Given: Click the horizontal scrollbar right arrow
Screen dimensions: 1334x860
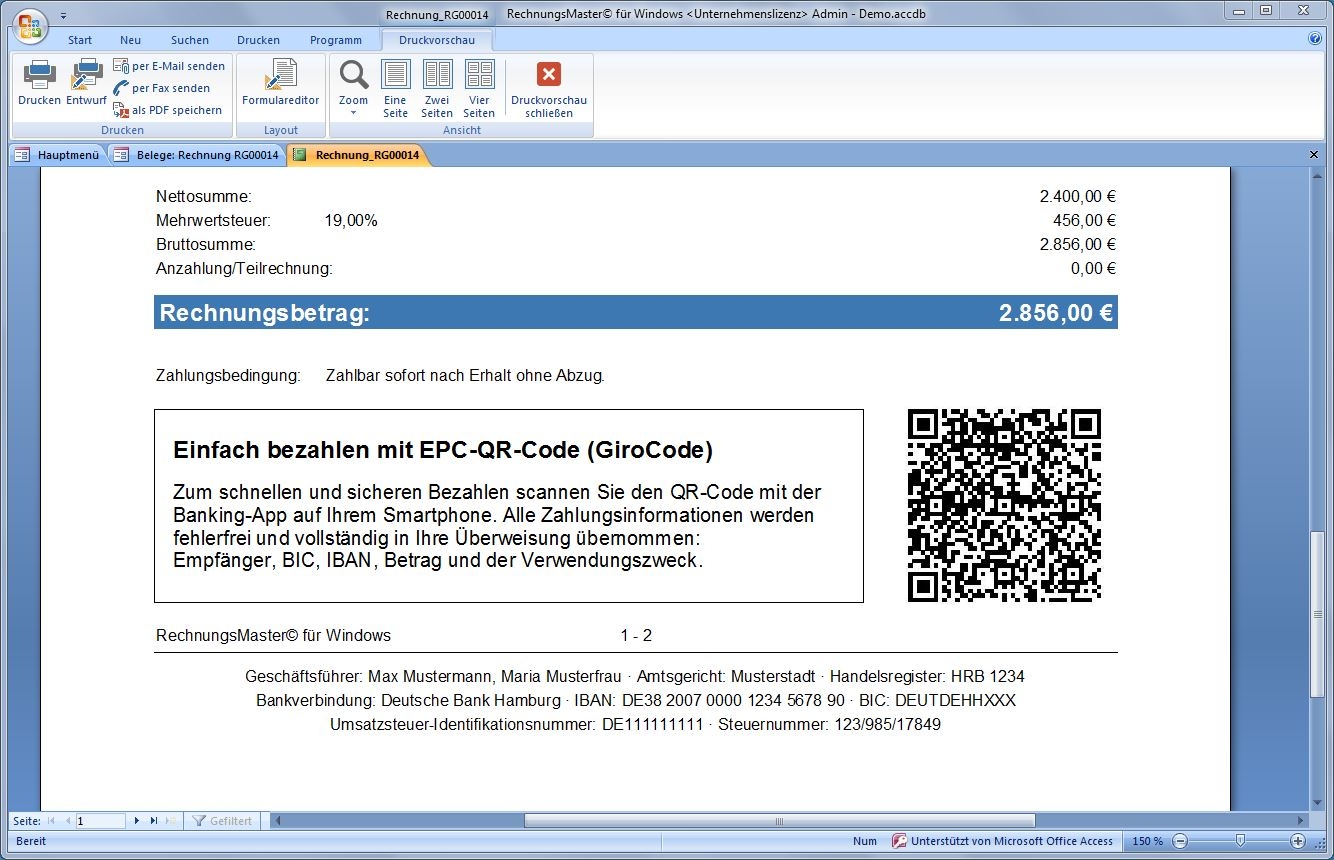Looking at the screenshot, I should pyautogui.click(x=1301, y=821).
